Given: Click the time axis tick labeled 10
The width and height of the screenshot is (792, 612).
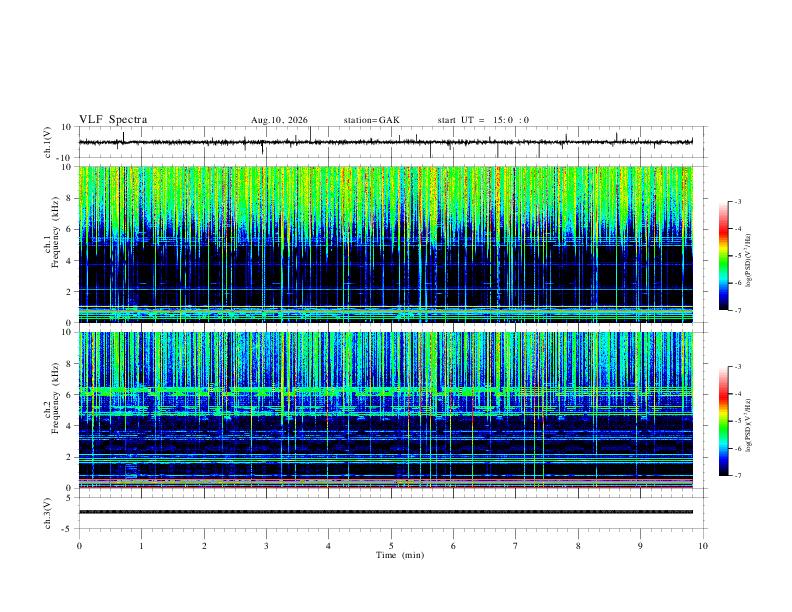Looking at the screenshot, I should 703,546.
